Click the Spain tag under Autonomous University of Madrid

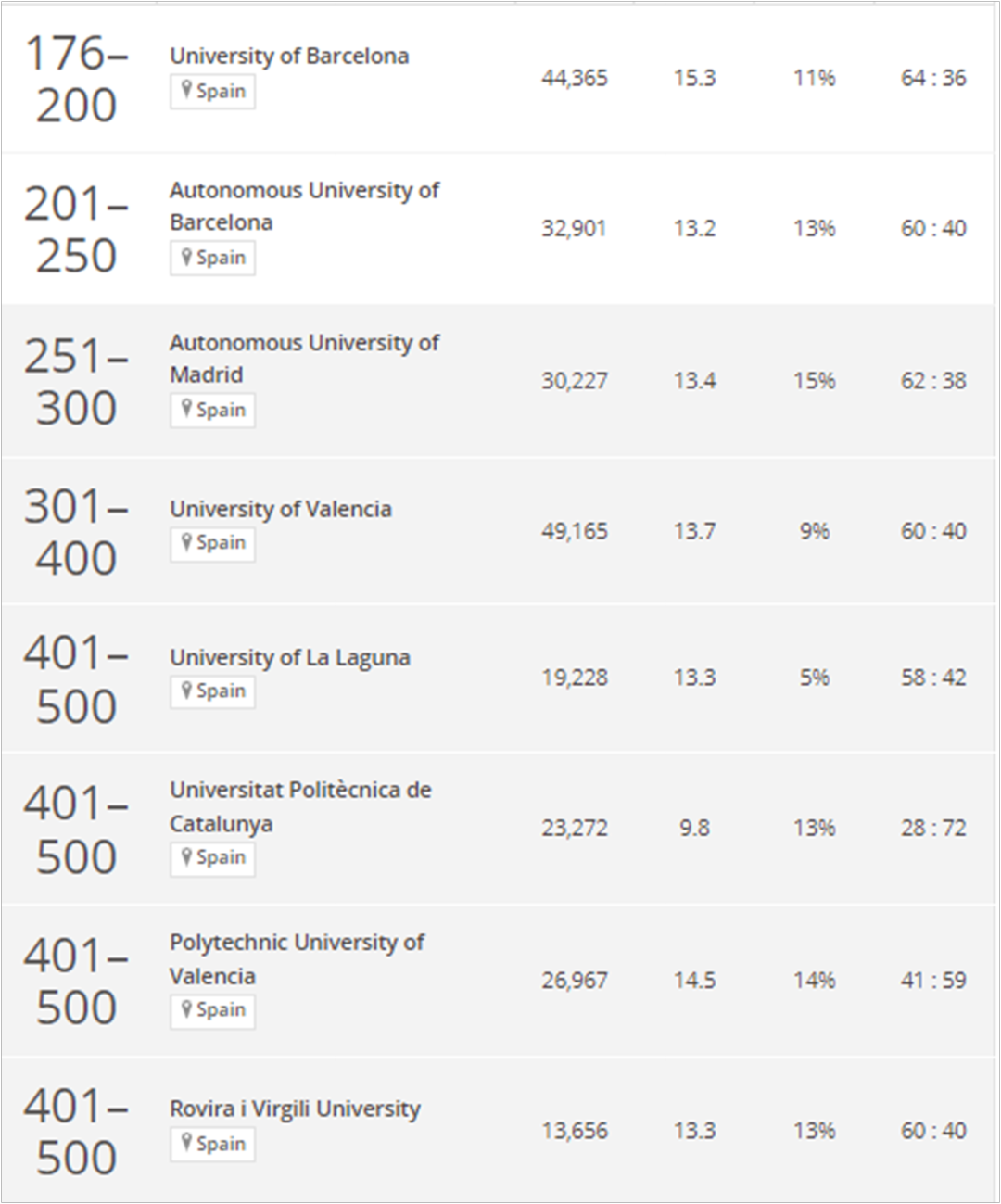(x=212, y=410)
